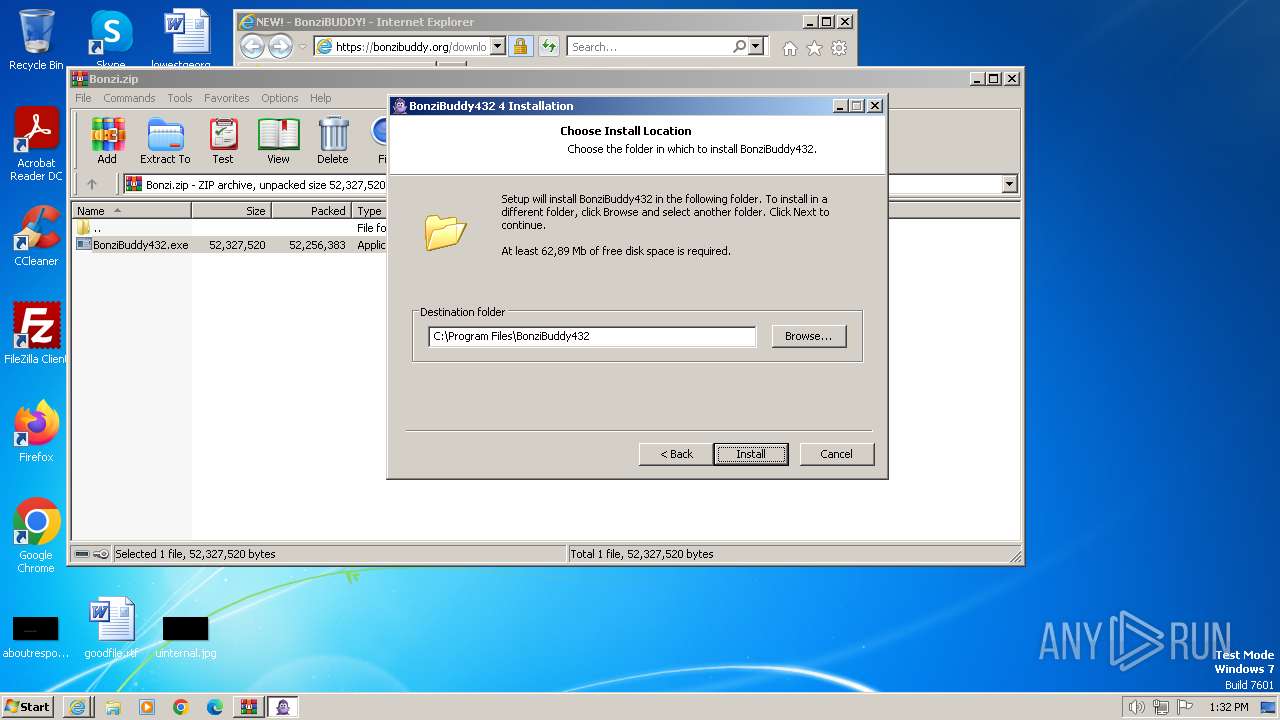Image resolution: width=1280 pixels, height=720 pixels.
Task: Click the IE Search box
Action: [650, 47]
